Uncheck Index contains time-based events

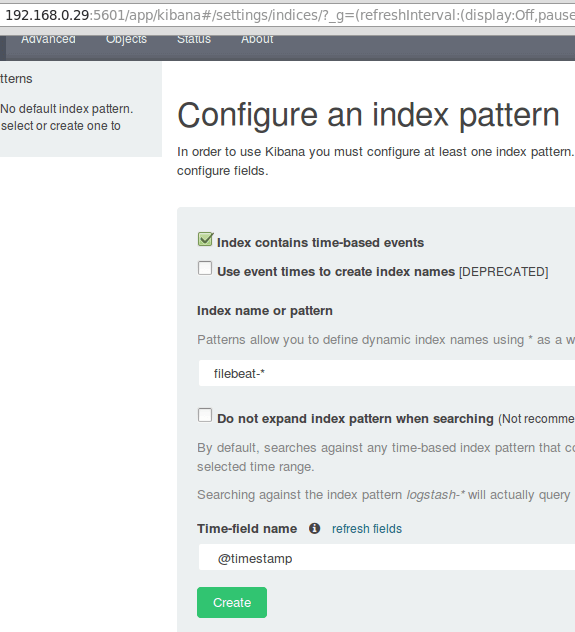coord(205,239)
